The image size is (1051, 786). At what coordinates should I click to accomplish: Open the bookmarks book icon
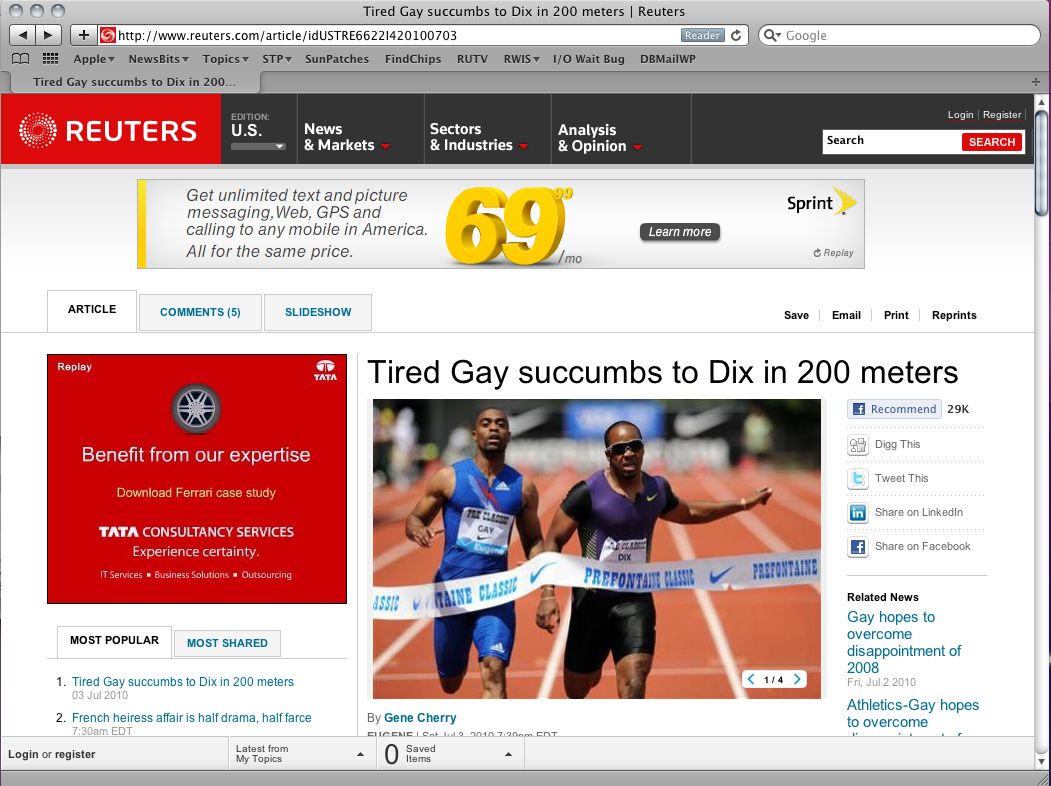21,59
